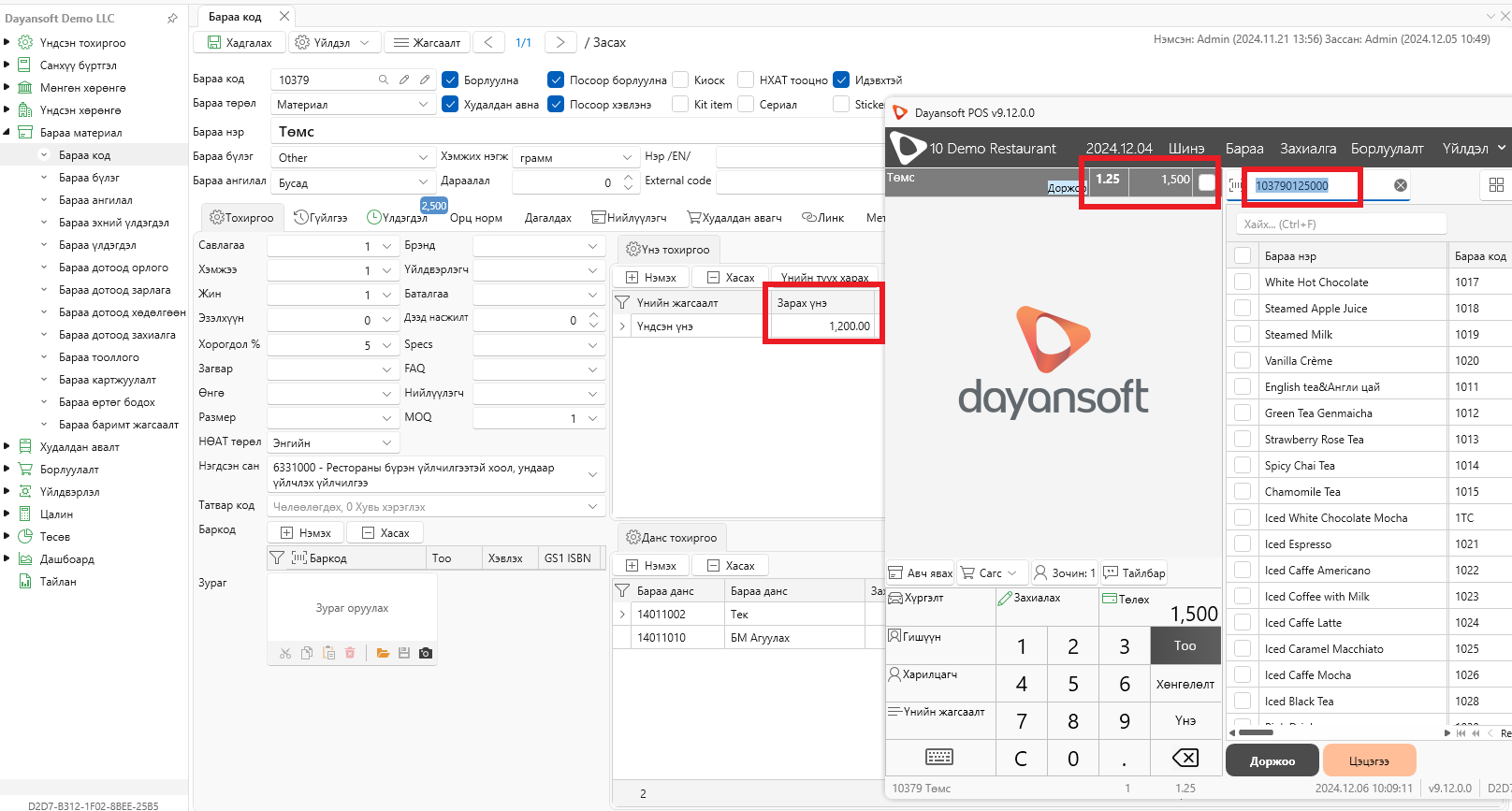1512x811 pixels.
Task: Click the Үнийн түүх харах button
Action: pyautogui.click(x=825, y=278)
